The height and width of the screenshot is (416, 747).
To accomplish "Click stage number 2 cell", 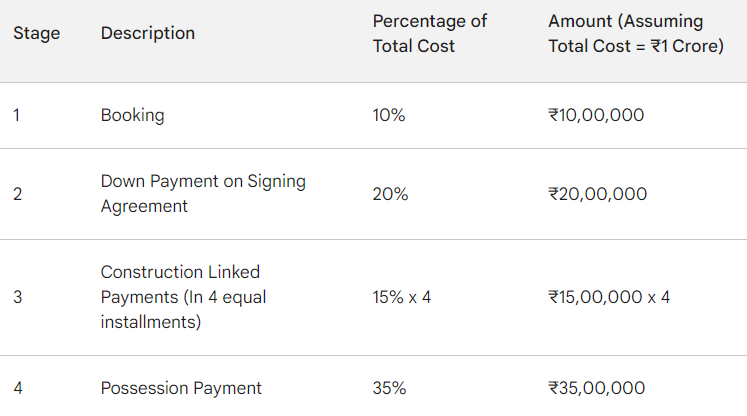I will point(18,194).
